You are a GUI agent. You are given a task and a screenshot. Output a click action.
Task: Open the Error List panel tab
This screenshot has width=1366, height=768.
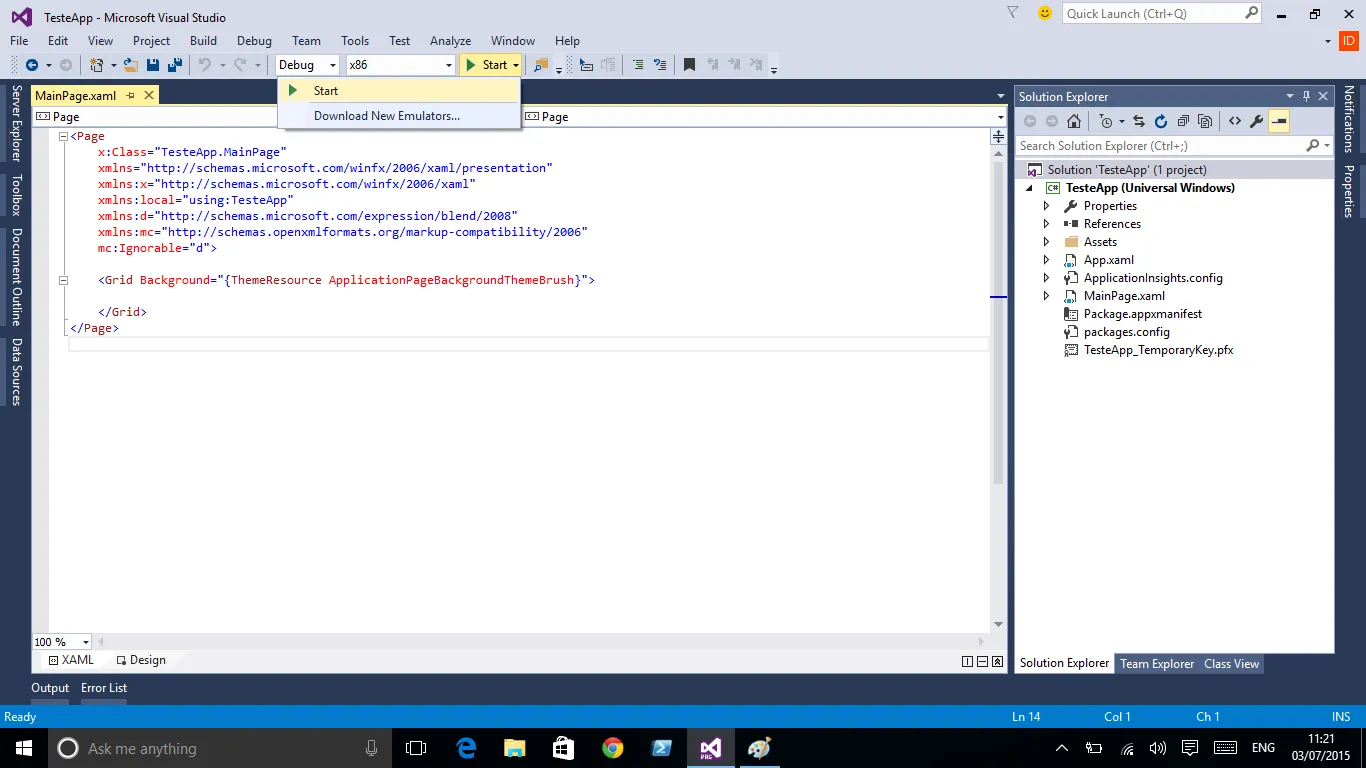click(x=104, y=688)
